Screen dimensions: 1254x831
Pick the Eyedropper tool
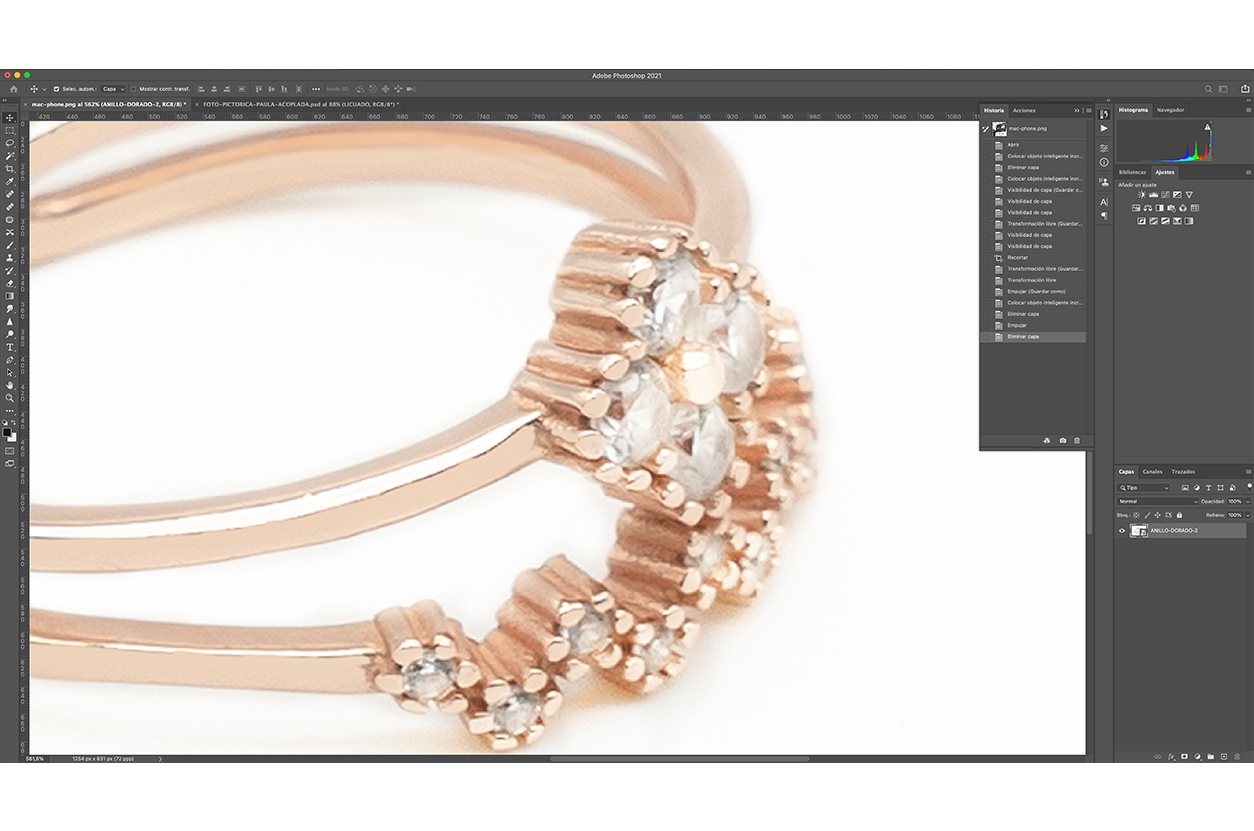[10, 181]
